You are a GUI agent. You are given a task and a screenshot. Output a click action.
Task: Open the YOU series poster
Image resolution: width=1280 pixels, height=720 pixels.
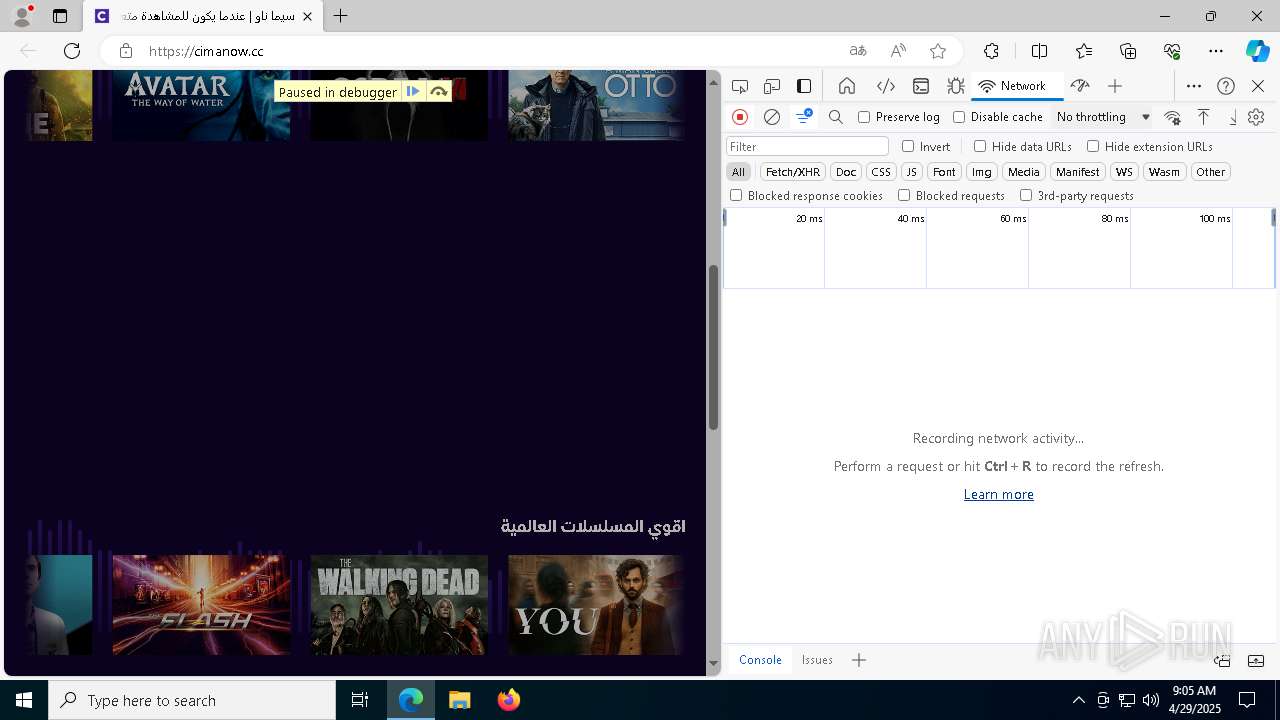click(x=596, y=605)
